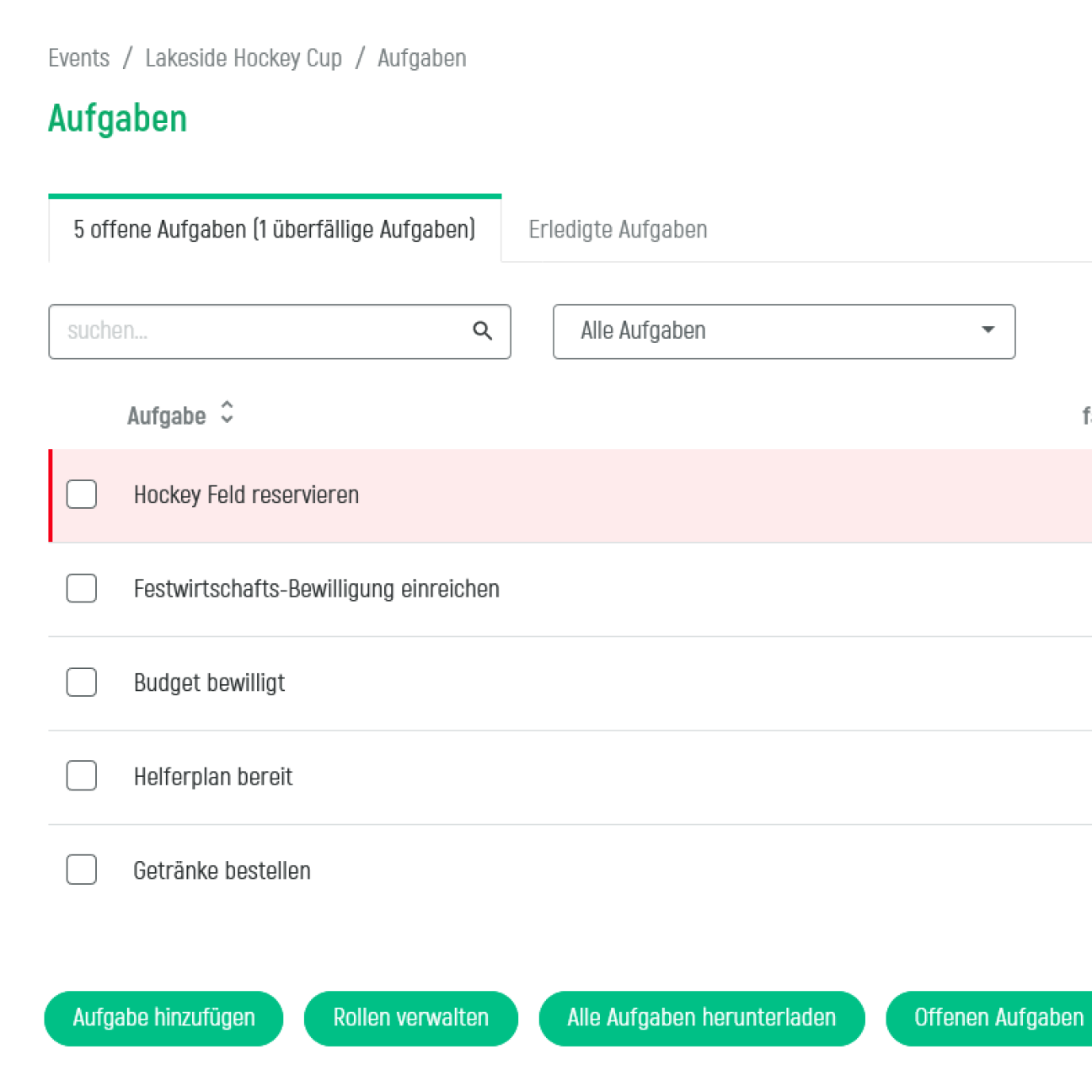The height and width of the screenshot is (1092, 1092).
Task: Check the Festwirtschafts-Bewilligung einreichen task
Action: [81, 588]
